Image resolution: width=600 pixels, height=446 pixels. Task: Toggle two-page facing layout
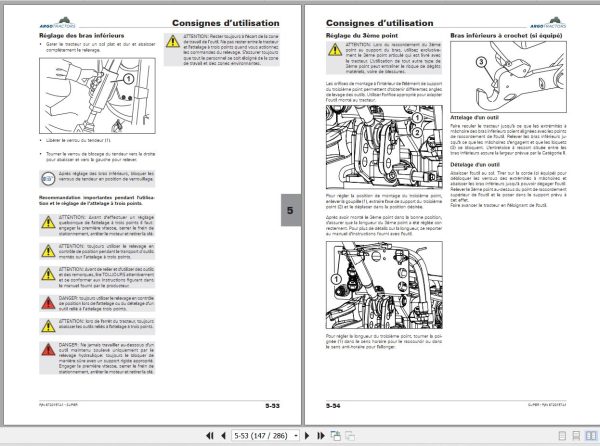pyautogui.click(x=591, y=436)
